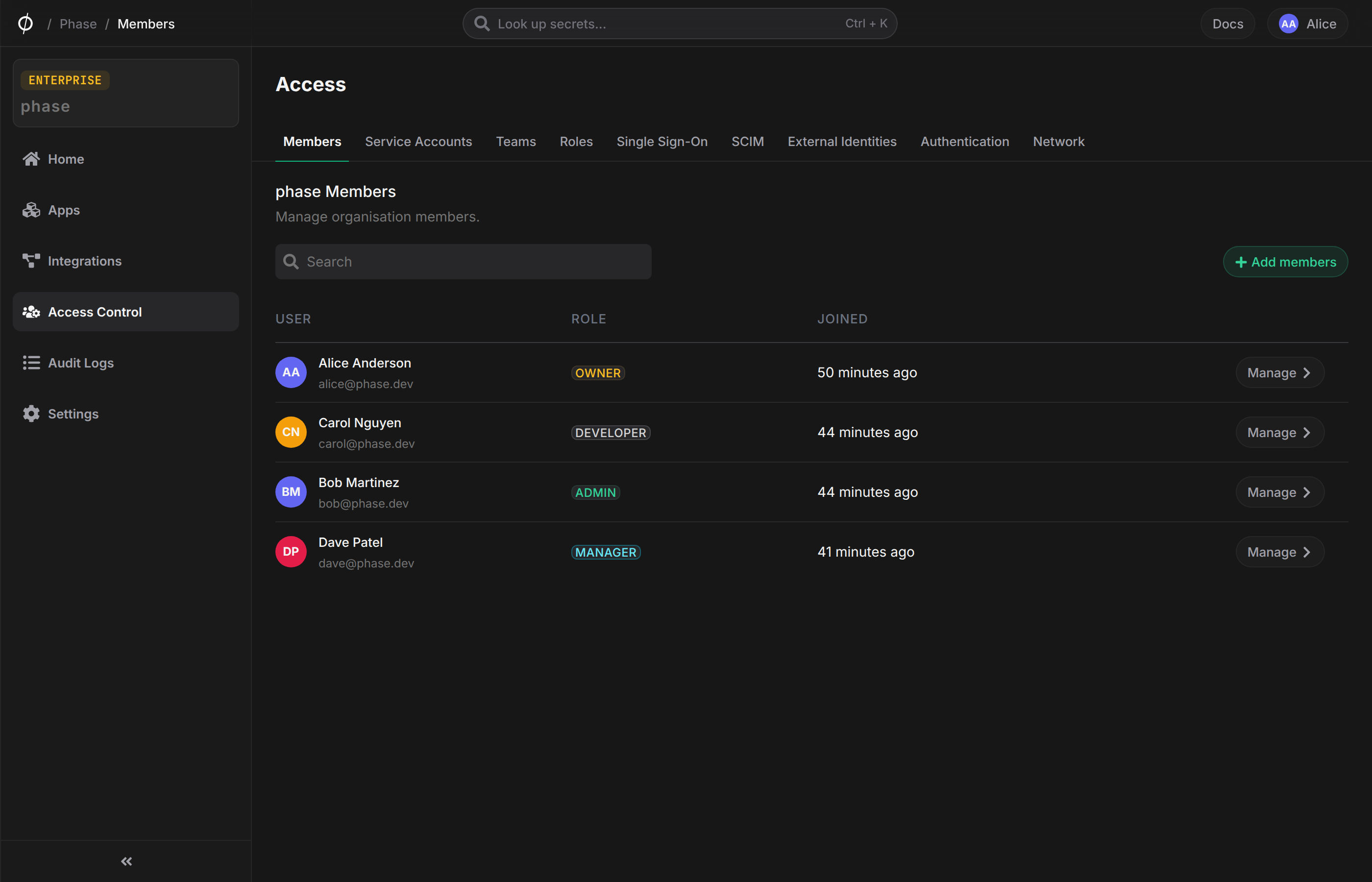This screenshot has height=882, width=1372.
Task: Open the Single Sign-On tab
Action: click(x=662, y=142)
